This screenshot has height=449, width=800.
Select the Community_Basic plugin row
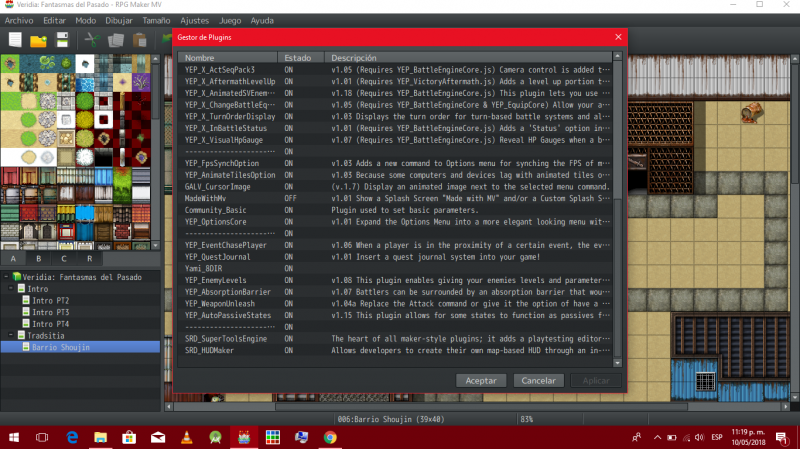395,210
